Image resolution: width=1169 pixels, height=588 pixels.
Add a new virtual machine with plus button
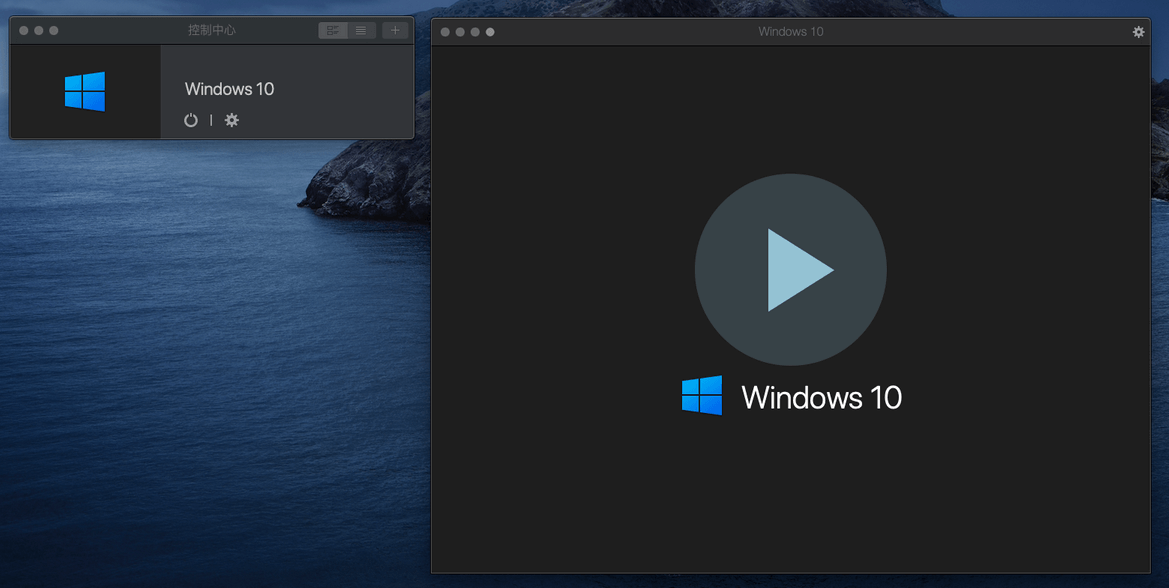coord(395,31)
